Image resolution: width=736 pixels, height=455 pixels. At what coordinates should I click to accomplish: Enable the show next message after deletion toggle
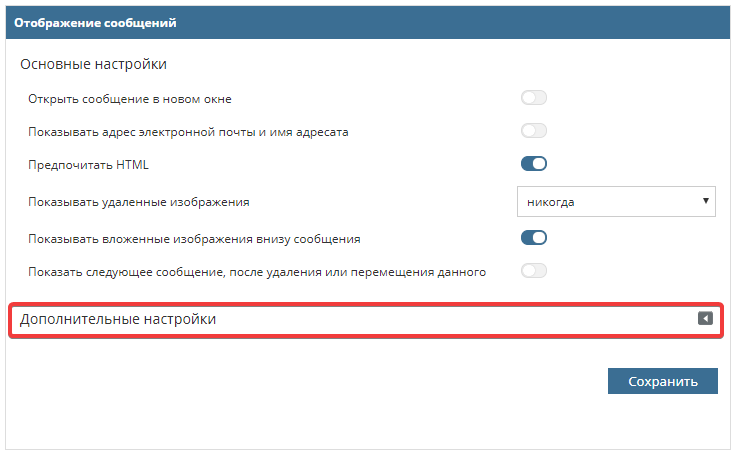pos(534,271)
